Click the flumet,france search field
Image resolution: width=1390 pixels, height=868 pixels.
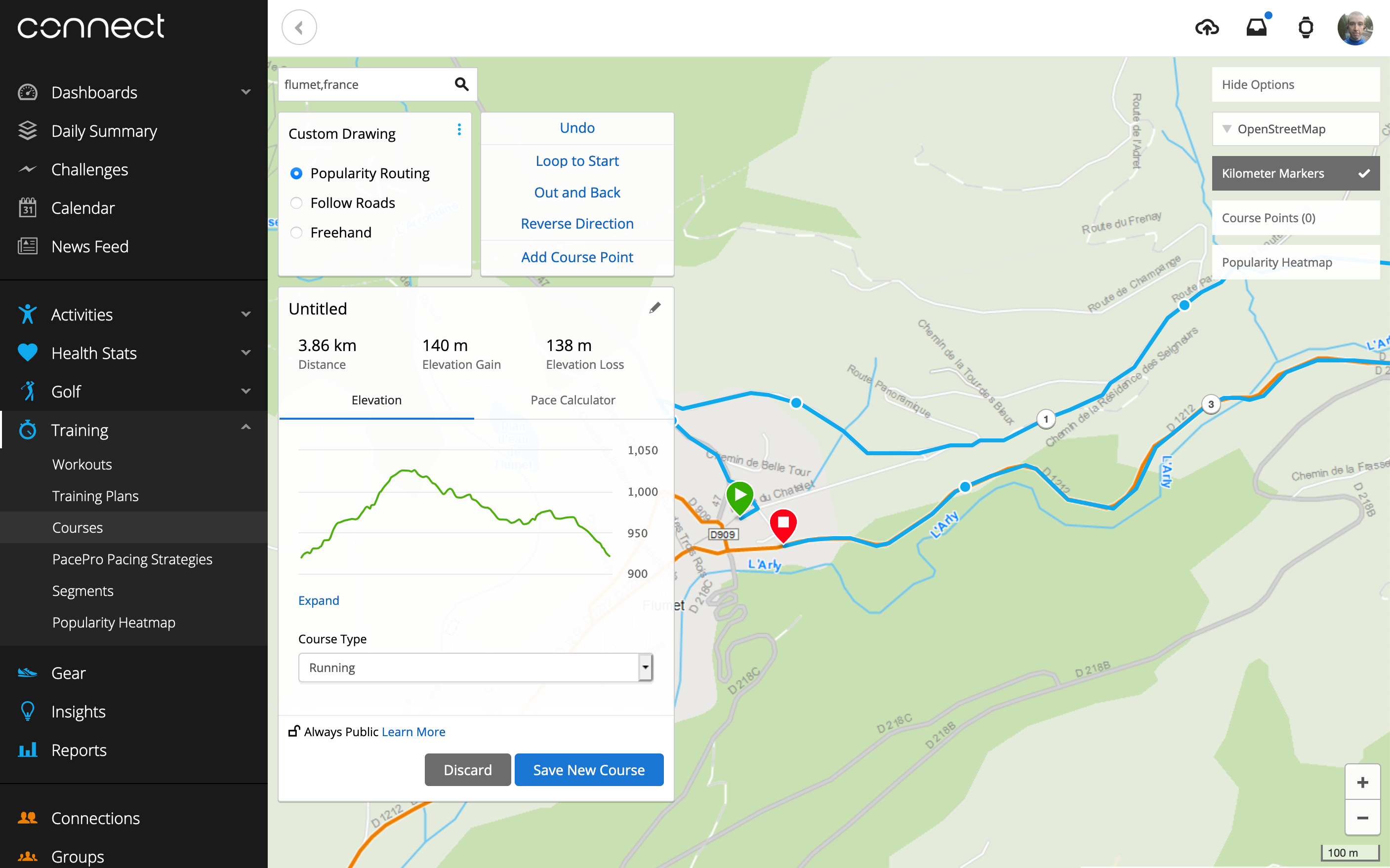[365, 84]
